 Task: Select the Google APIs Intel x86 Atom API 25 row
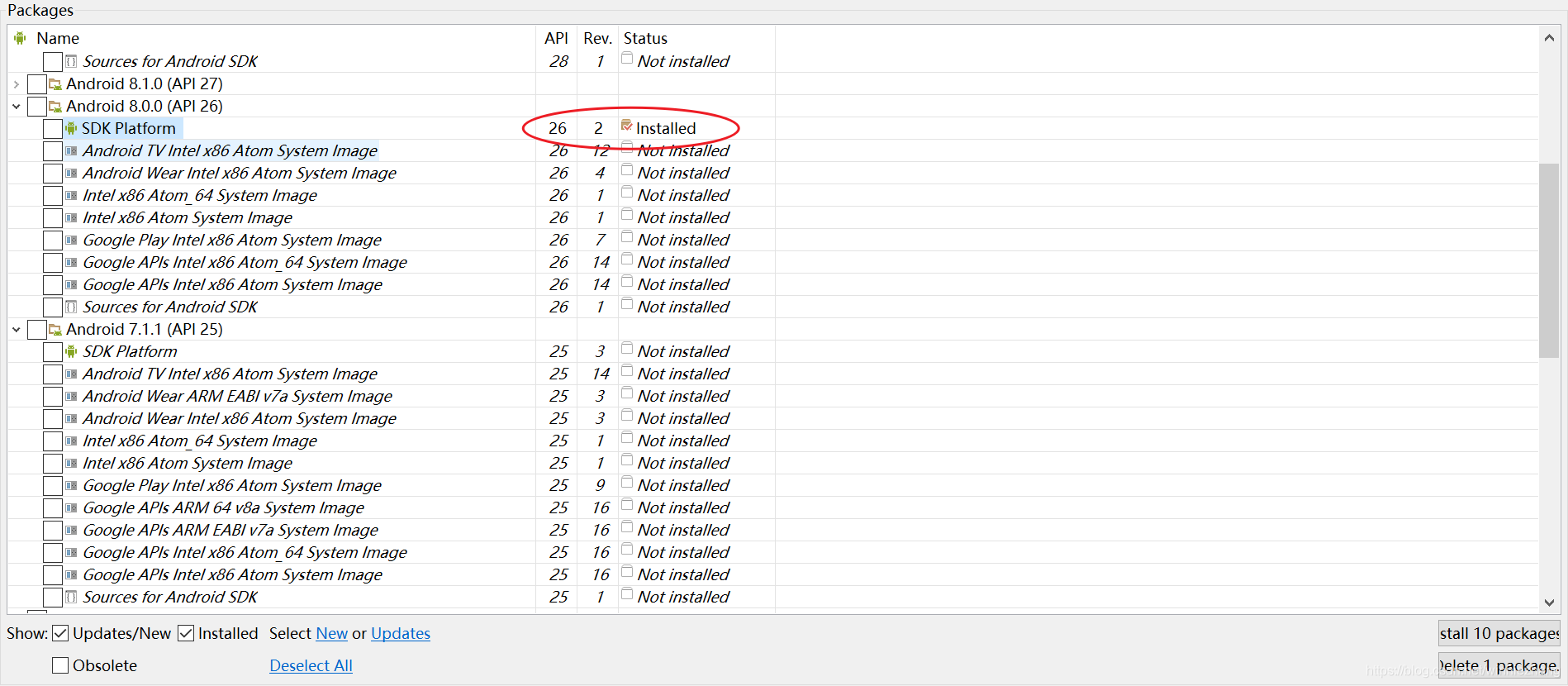(233, 574)
